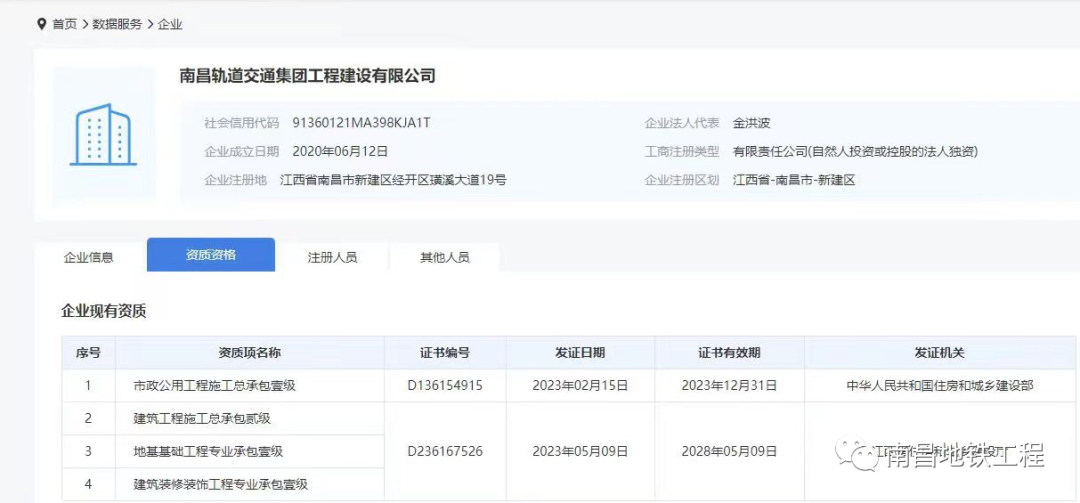Click company name 南昌轨道交通集团工程建设有限公司

click(x=307, y=75)
